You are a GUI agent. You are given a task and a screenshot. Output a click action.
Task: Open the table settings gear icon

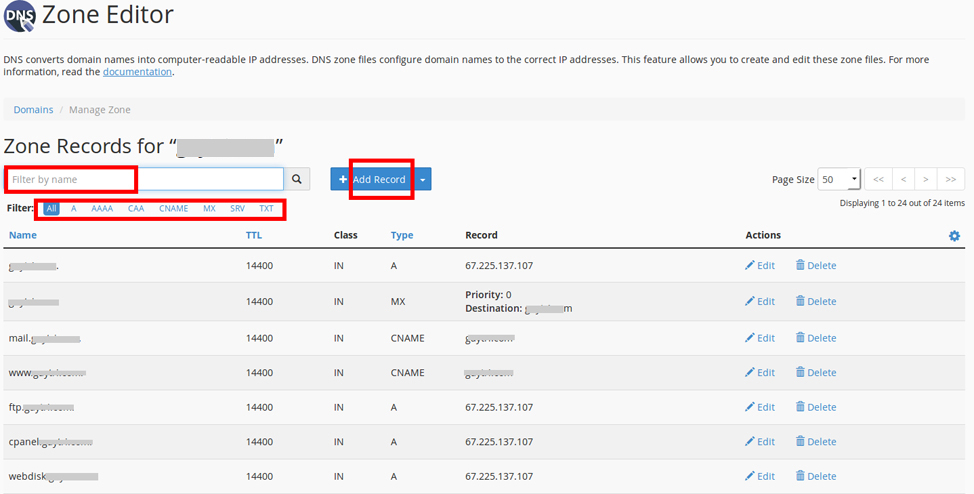pos(954,235)
